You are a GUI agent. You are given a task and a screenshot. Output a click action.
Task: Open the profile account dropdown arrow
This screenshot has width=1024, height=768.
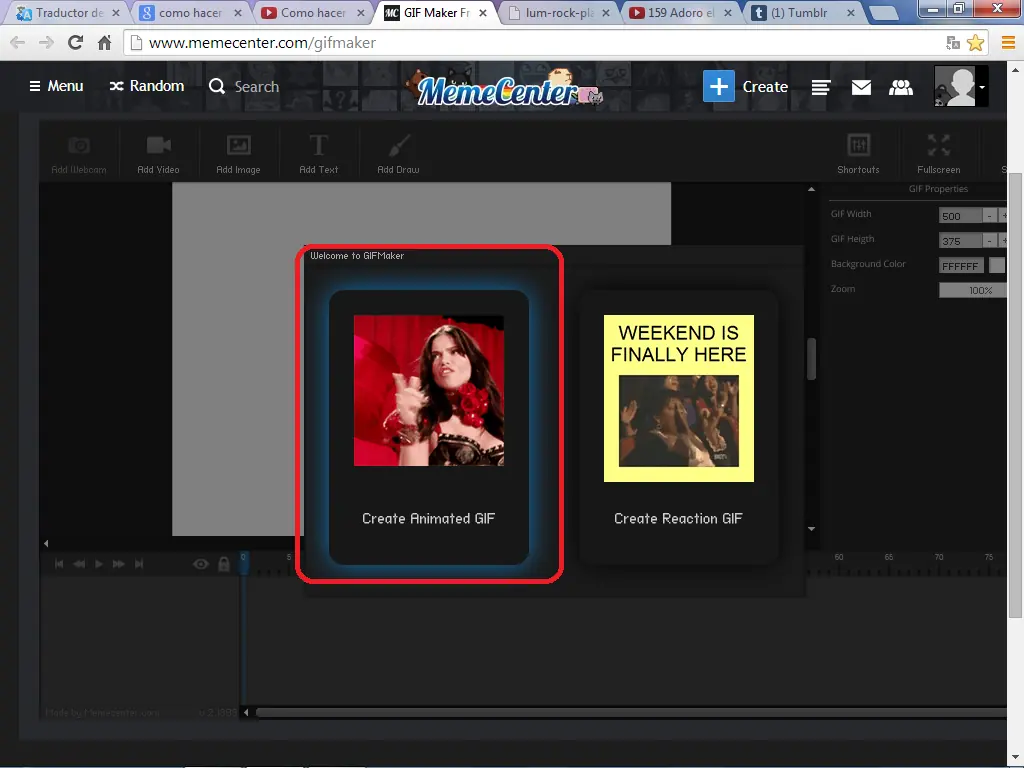pyautogui.click(x=984, y=86)
